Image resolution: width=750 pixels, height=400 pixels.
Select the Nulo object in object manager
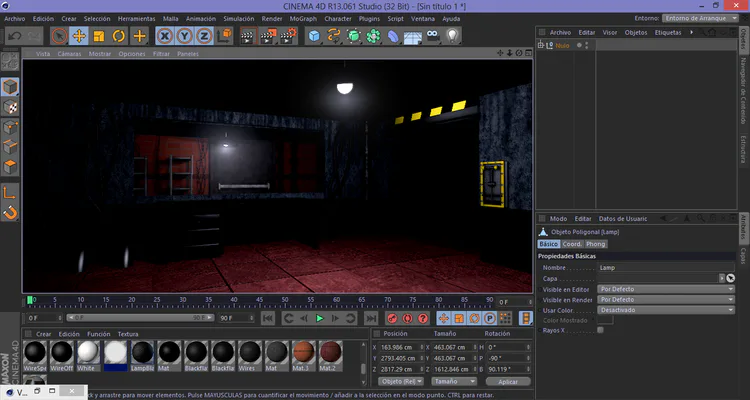562,45
